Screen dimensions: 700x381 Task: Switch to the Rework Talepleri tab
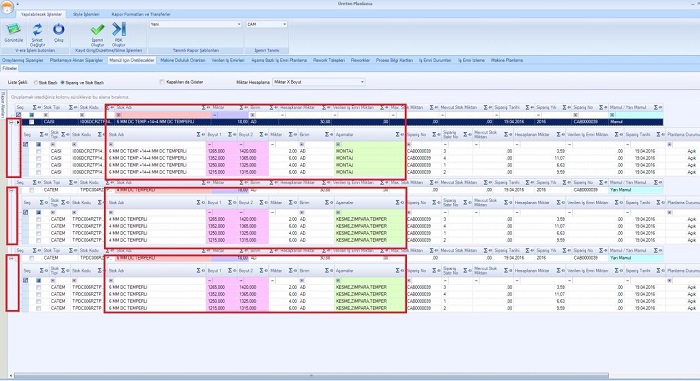click(x=329, y=60)
